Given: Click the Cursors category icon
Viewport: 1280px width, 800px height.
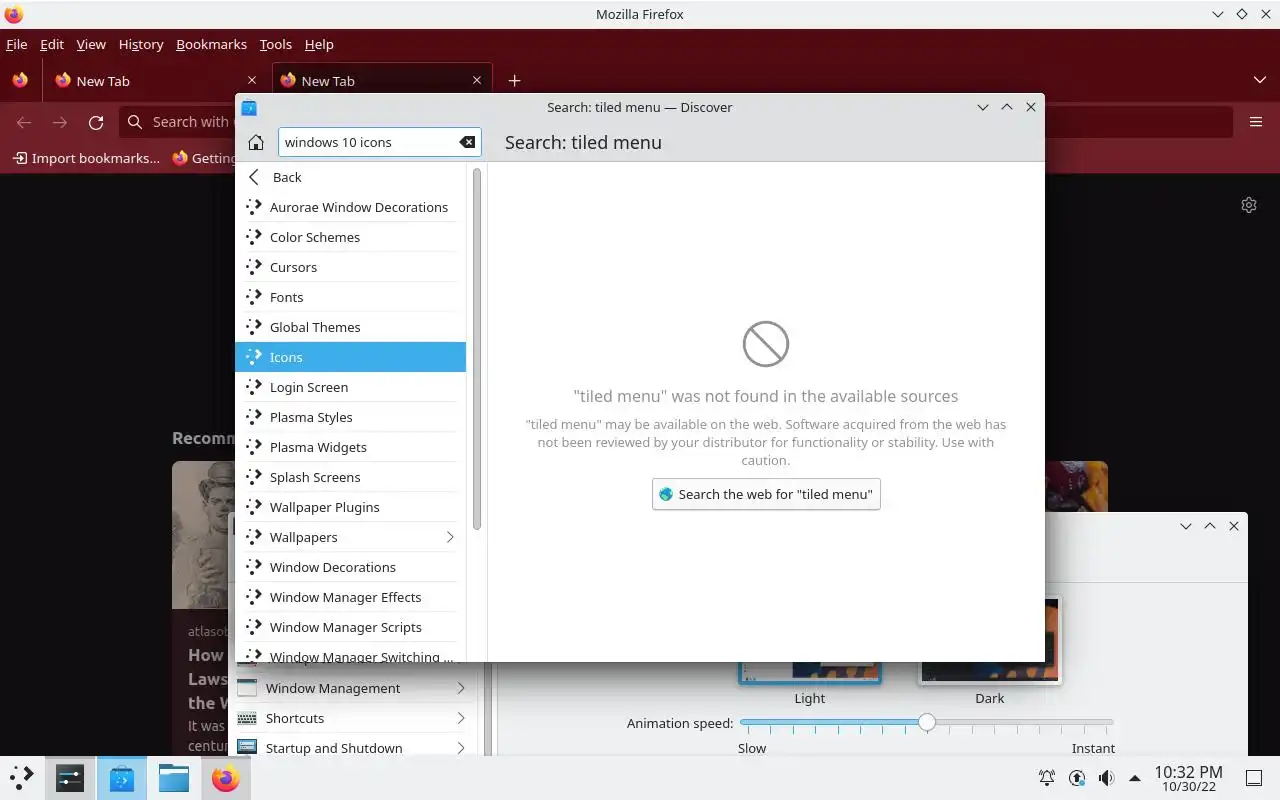Looking at the screenshot, I should coord(254,267).
